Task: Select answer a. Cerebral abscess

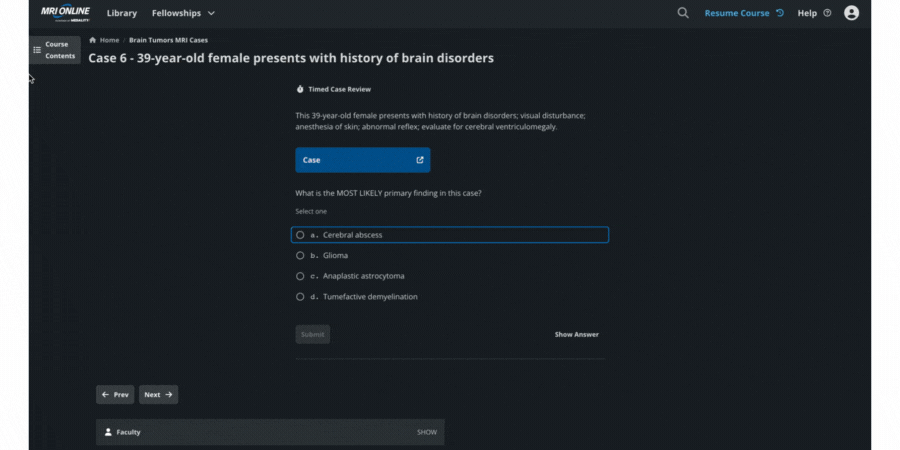Action: [x=300, y=235]
